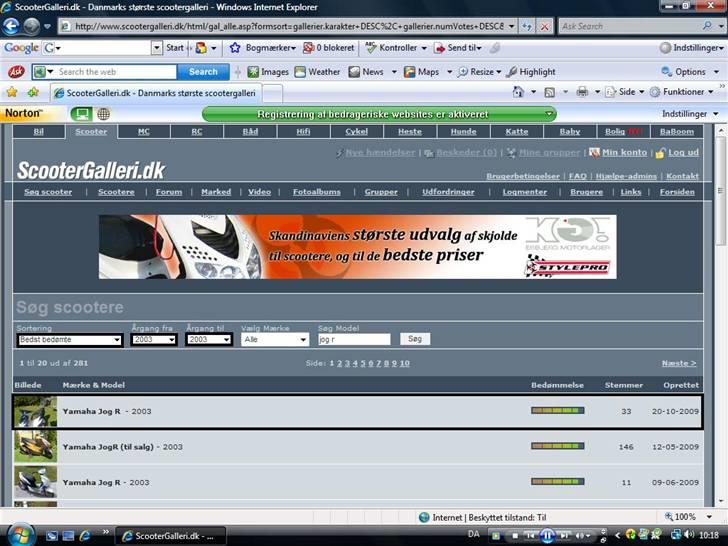Open the Sortering dropdown

(x=69, y=340)
